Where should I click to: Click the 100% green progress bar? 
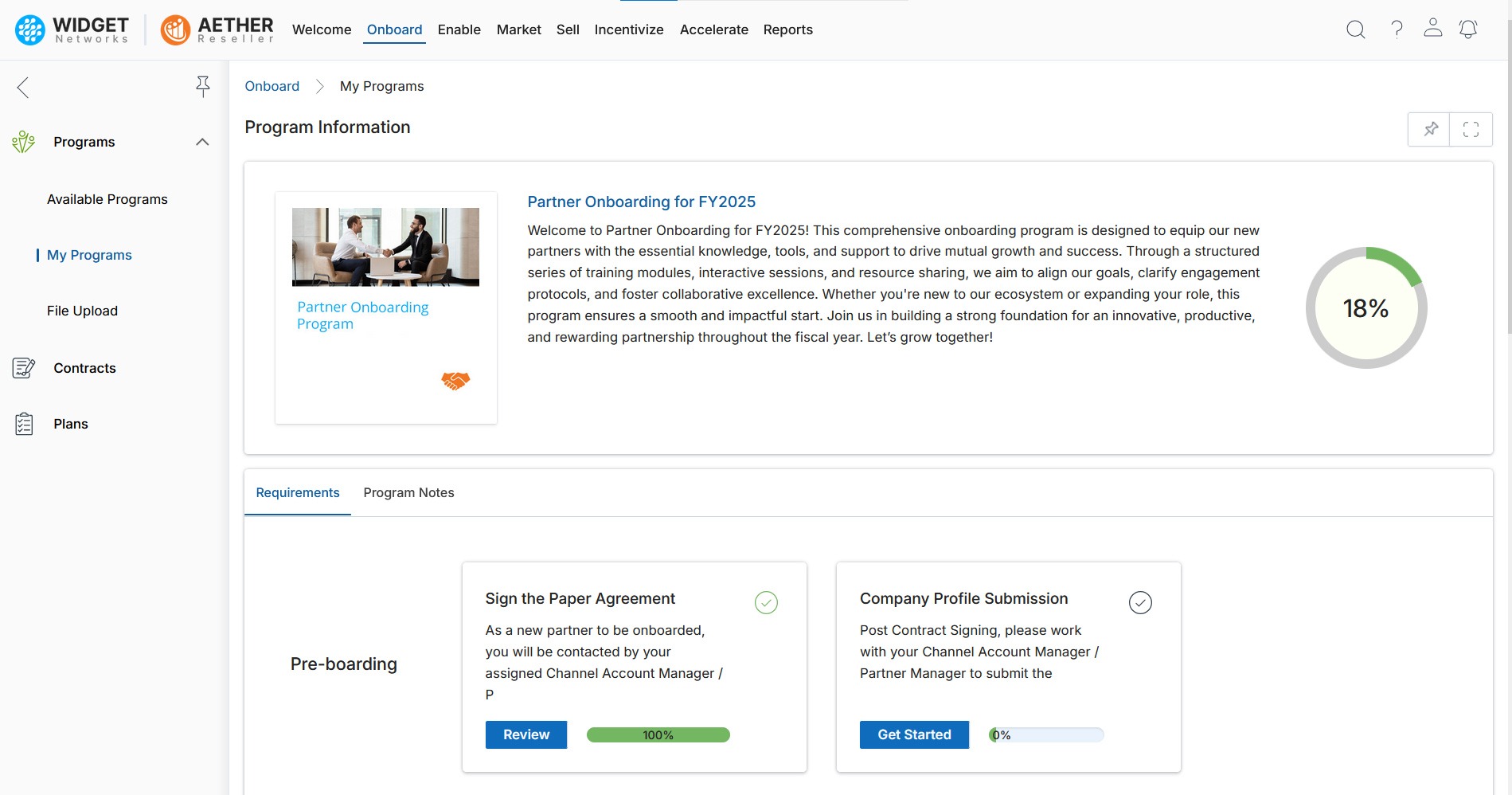coord(658,734)
